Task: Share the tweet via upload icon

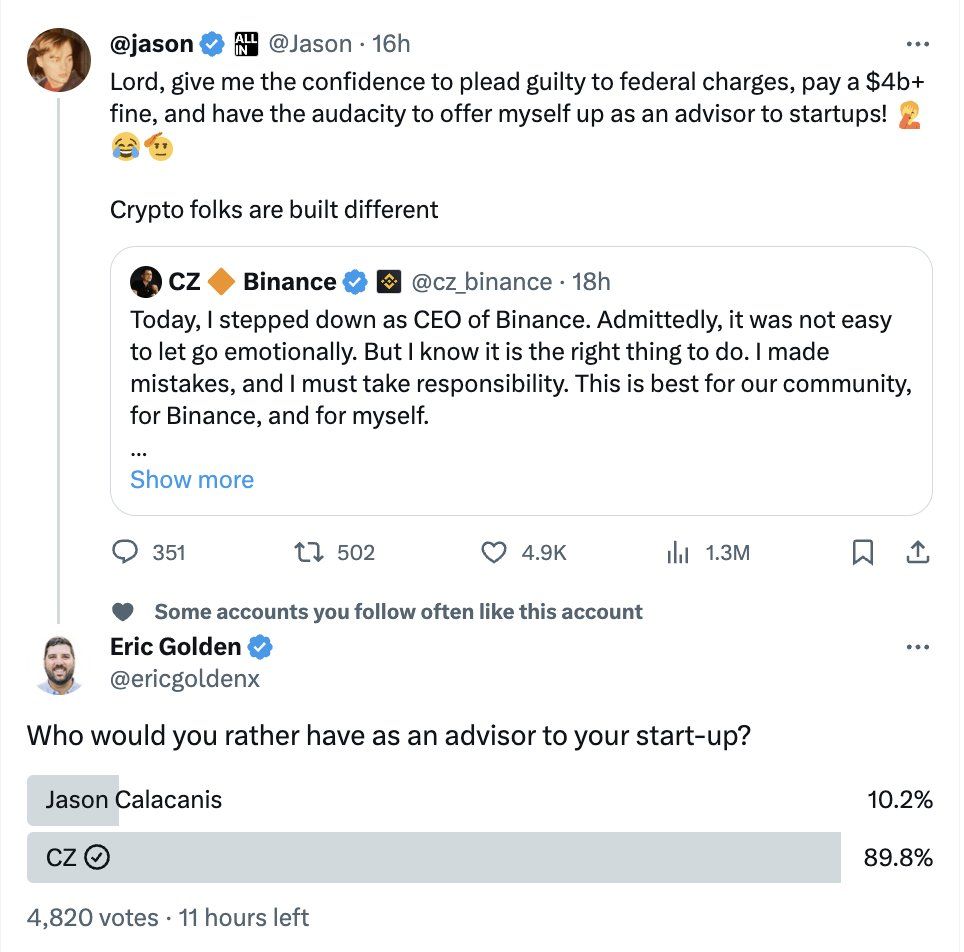Action: click(918, 552)
